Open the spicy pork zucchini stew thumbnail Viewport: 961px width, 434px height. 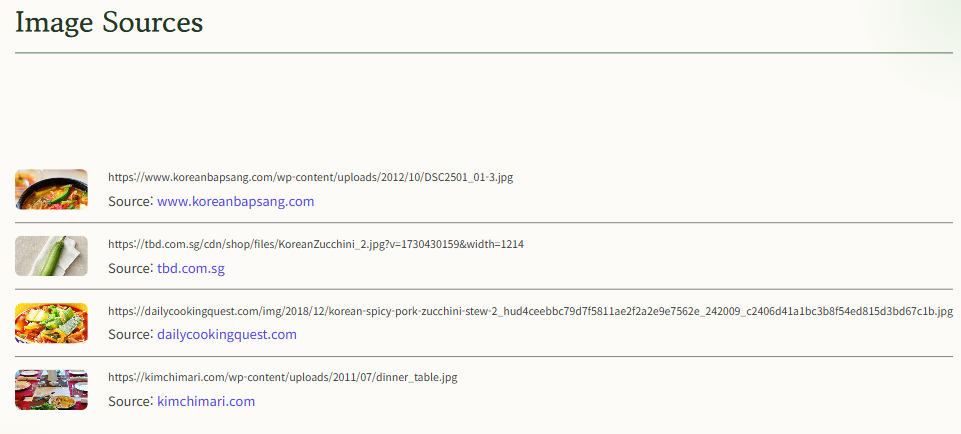[51, 323]
